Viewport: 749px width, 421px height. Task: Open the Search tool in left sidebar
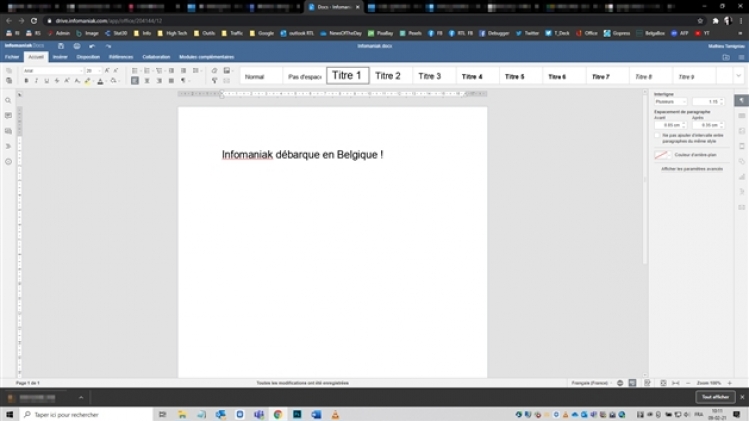(8, 100)
